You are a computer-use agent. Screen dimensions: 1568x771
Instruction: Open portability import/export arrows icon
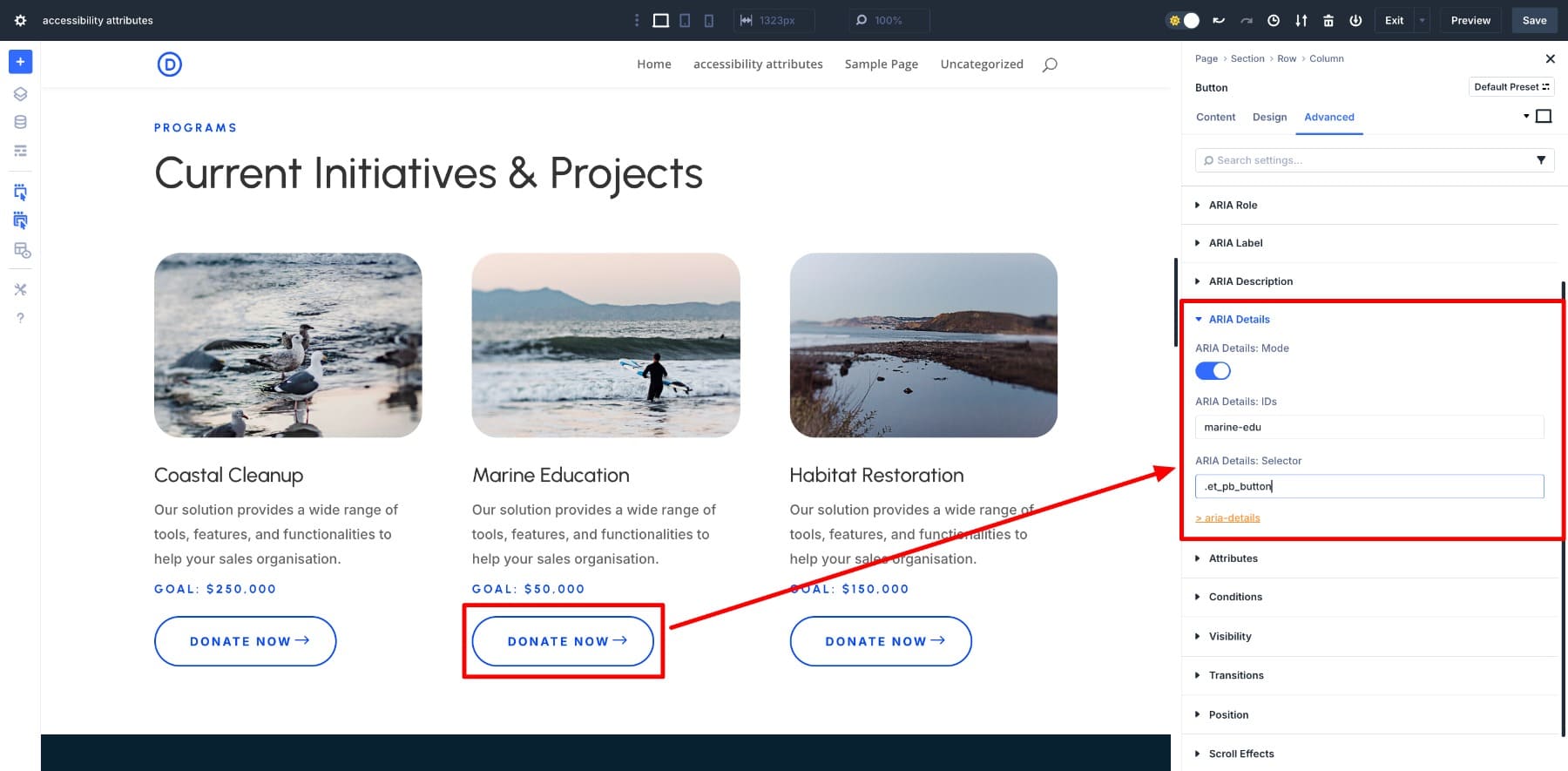(1301, 20)
